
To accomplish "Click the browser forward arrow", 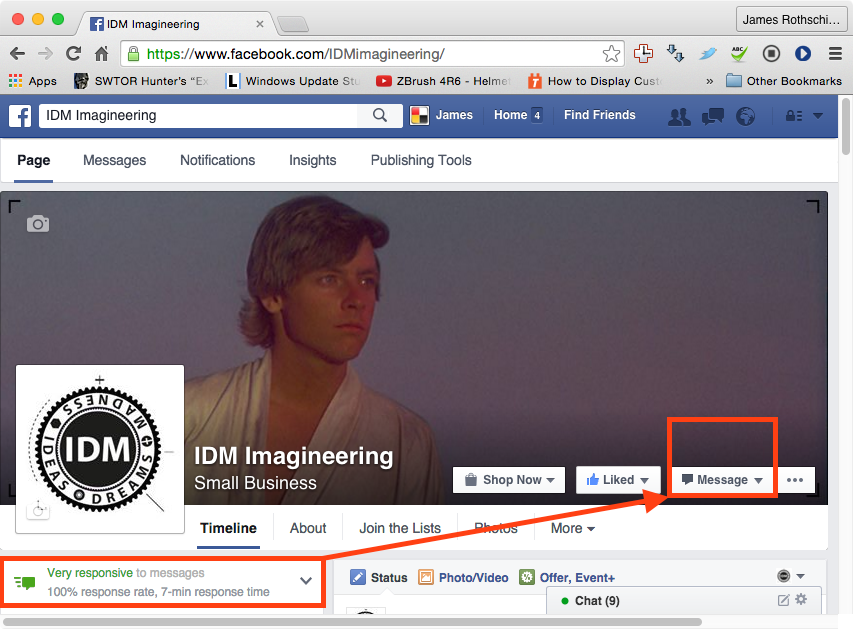I will pyautogui.click(x=45, y=53).
